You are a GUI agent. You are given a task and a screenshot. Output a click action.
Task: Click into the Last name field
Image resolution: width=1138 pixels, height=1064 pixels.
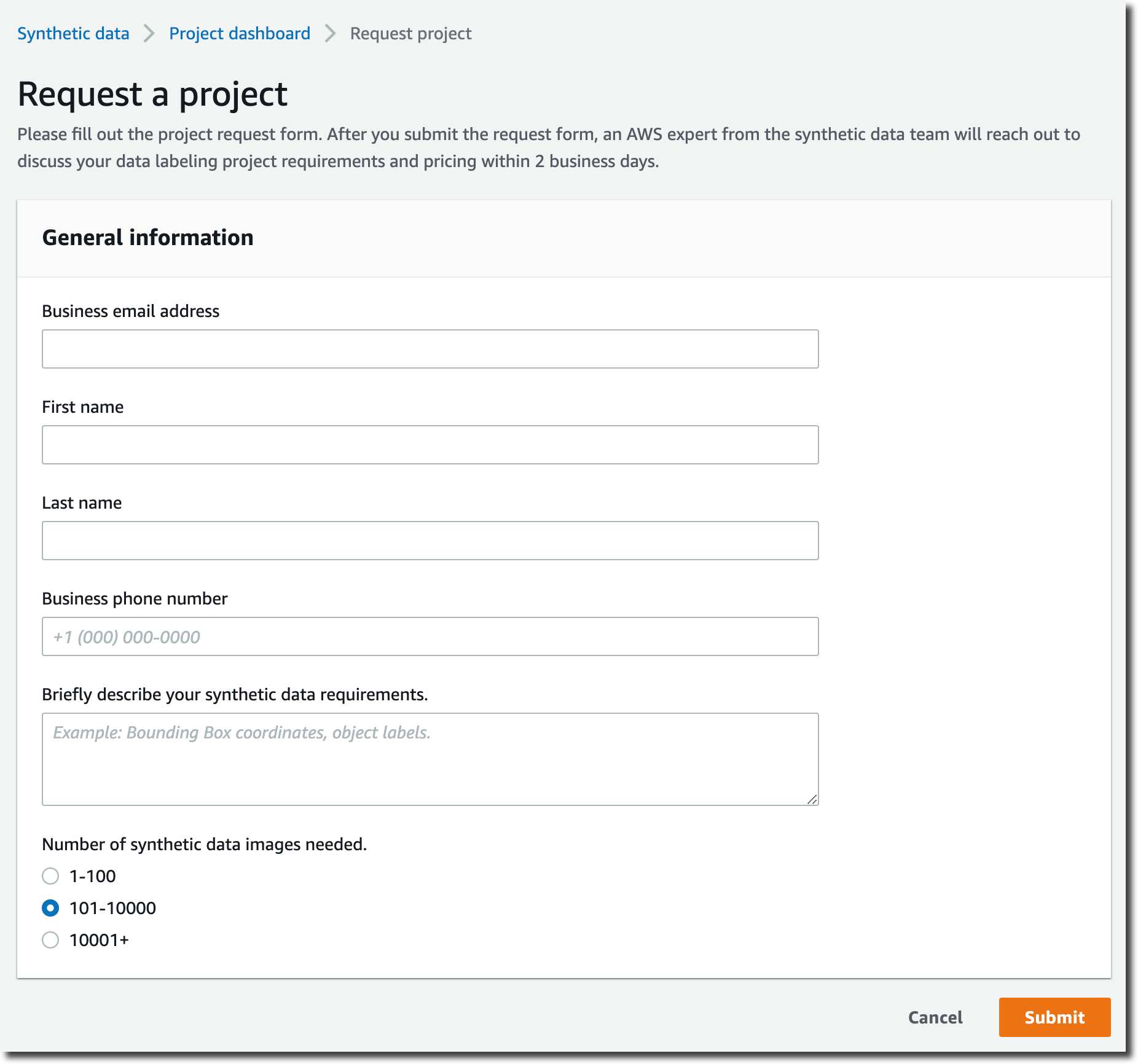point(430,541)
